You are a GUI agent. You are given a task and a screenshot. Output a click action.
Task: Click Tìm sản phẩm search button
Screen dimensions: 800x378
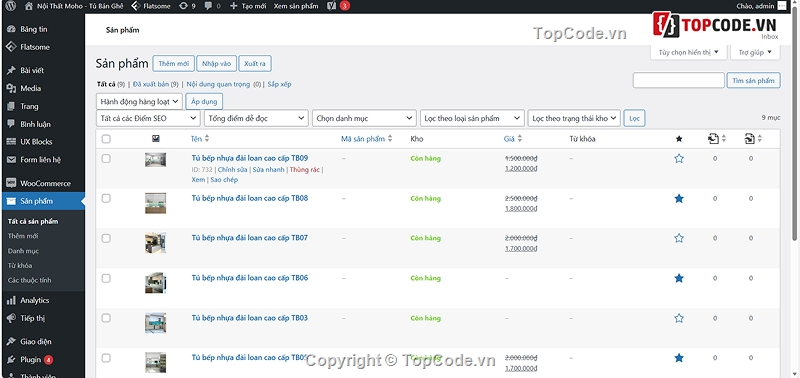tap(754, 81)
